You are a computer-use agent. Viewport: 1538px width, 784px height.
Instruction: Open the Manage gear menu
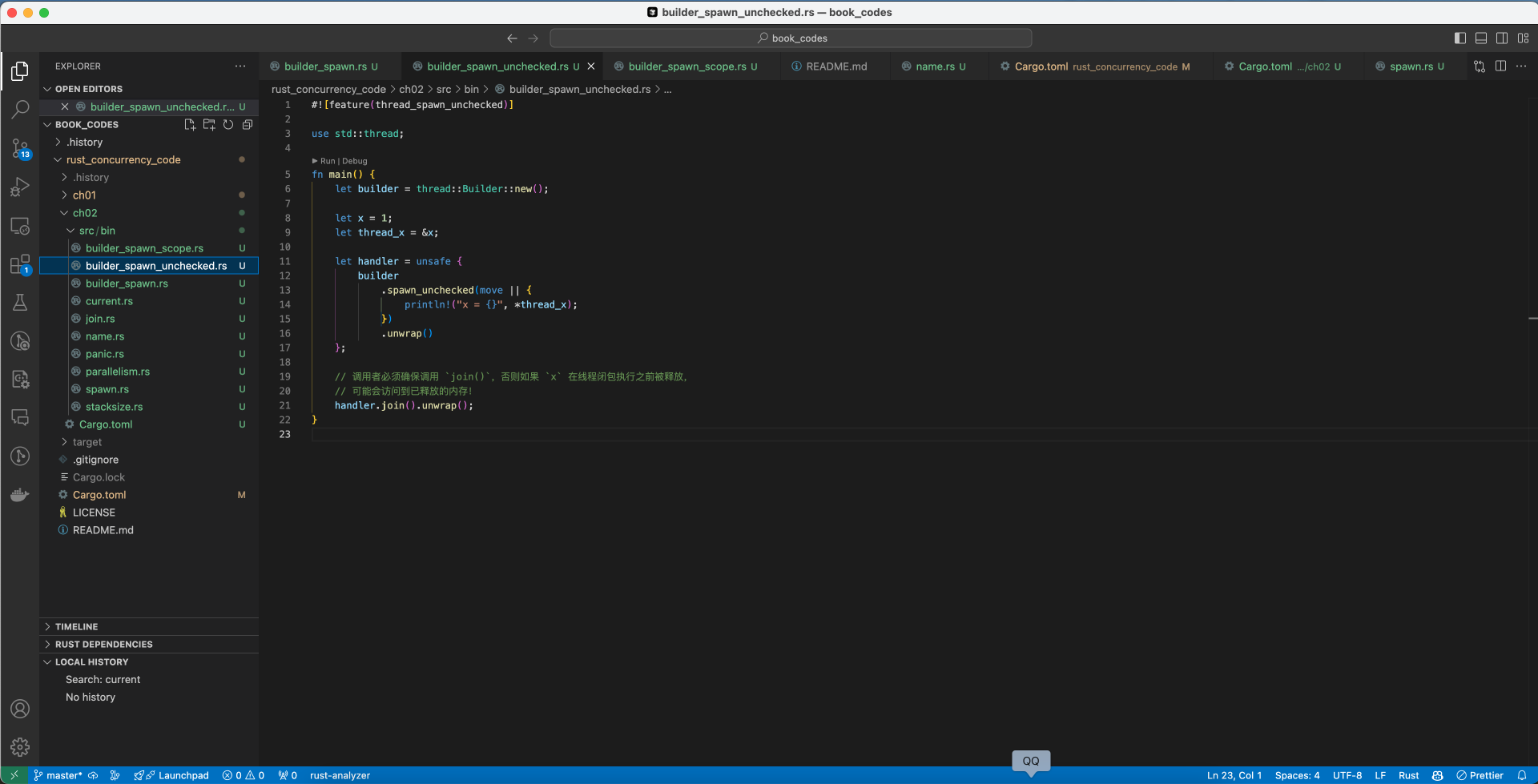pyautogui.click(x=20, y=747)
